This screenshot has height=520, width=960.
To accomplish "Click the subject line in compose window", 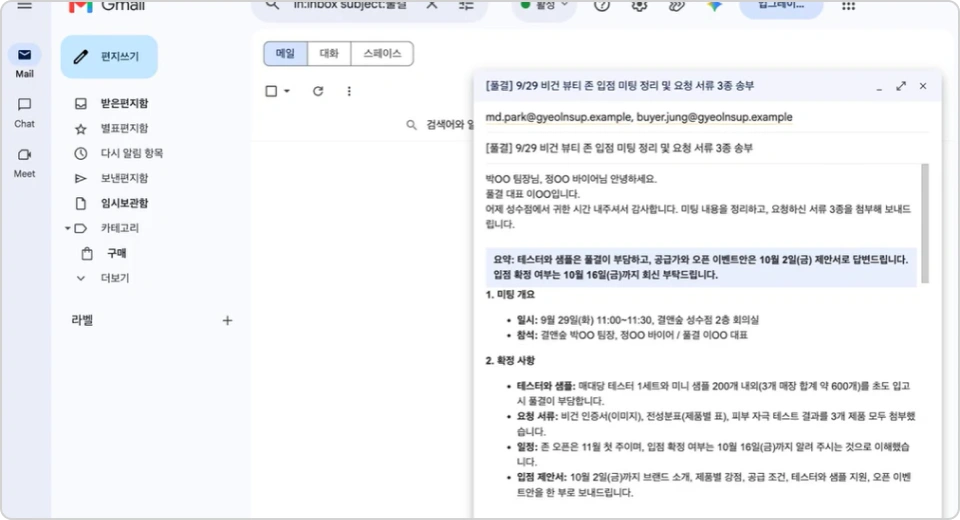I will click(707, 148).
